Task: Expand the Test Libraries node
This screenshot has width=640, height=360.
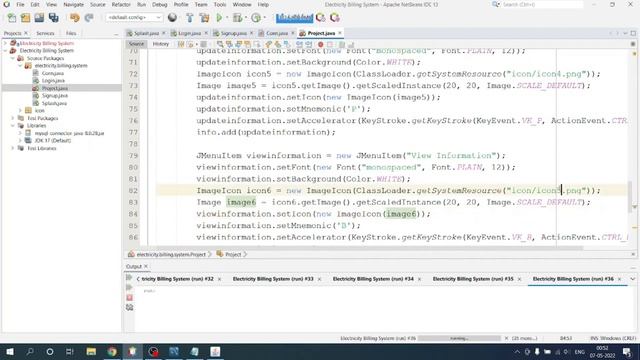Action: pyautogui.click(x=13, y=148)
